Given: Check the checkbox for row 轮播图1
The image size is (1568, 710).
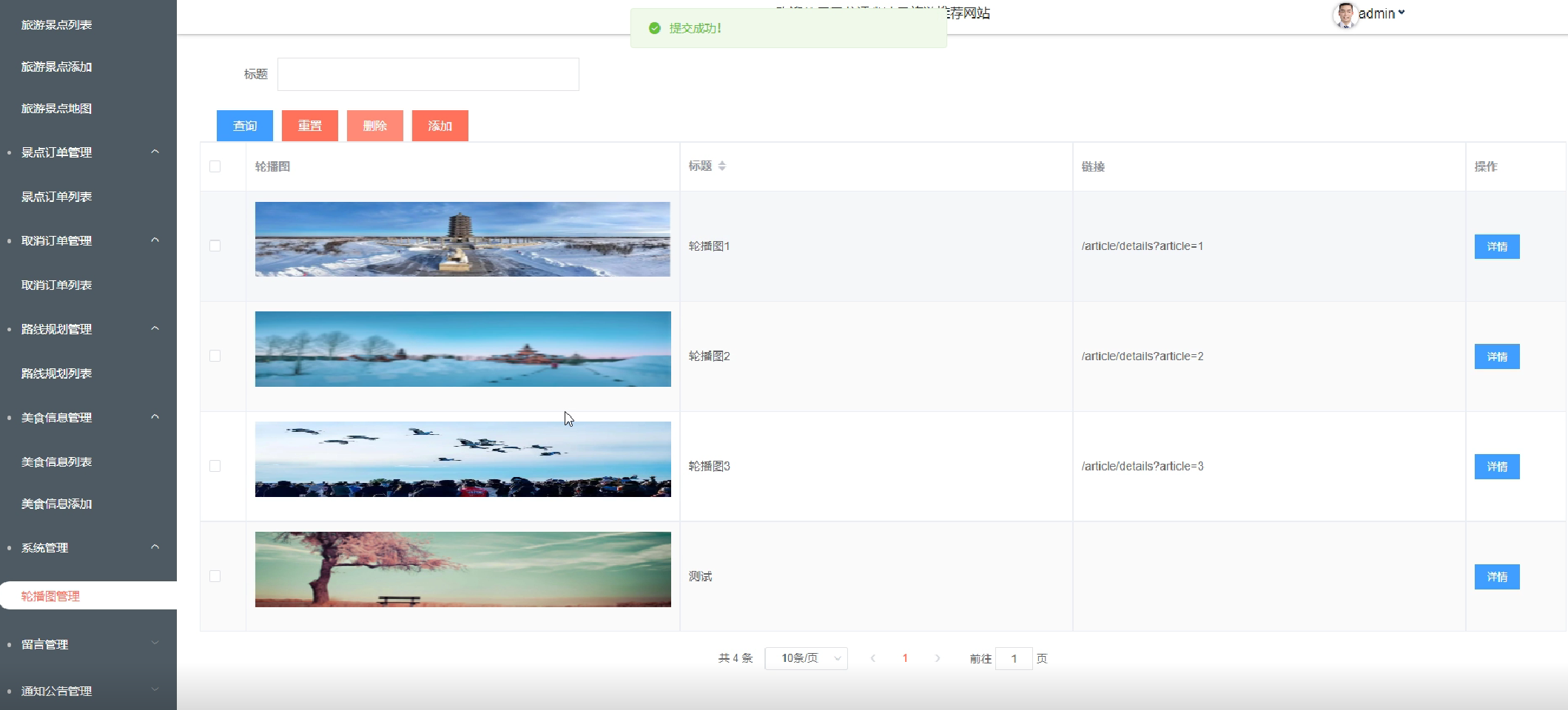Looking at the screenshot, I should (215, 246).
